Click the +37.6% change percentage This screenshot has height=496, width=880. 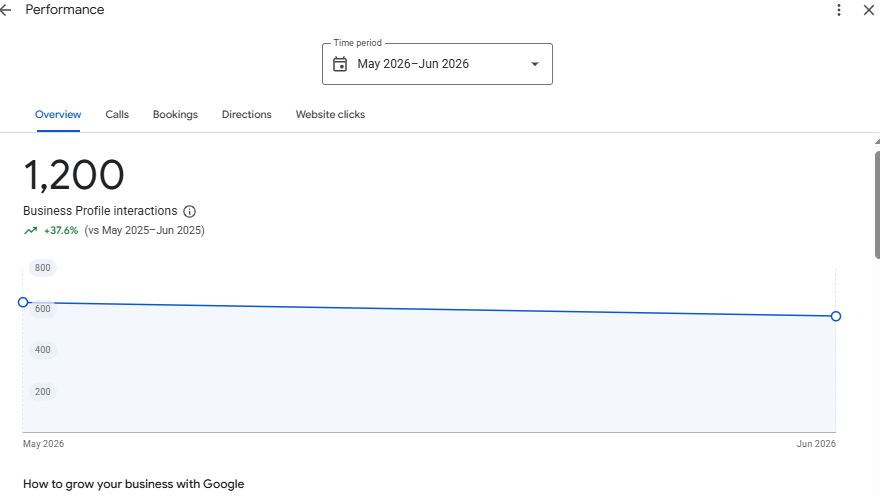click(x=61, y=231)
